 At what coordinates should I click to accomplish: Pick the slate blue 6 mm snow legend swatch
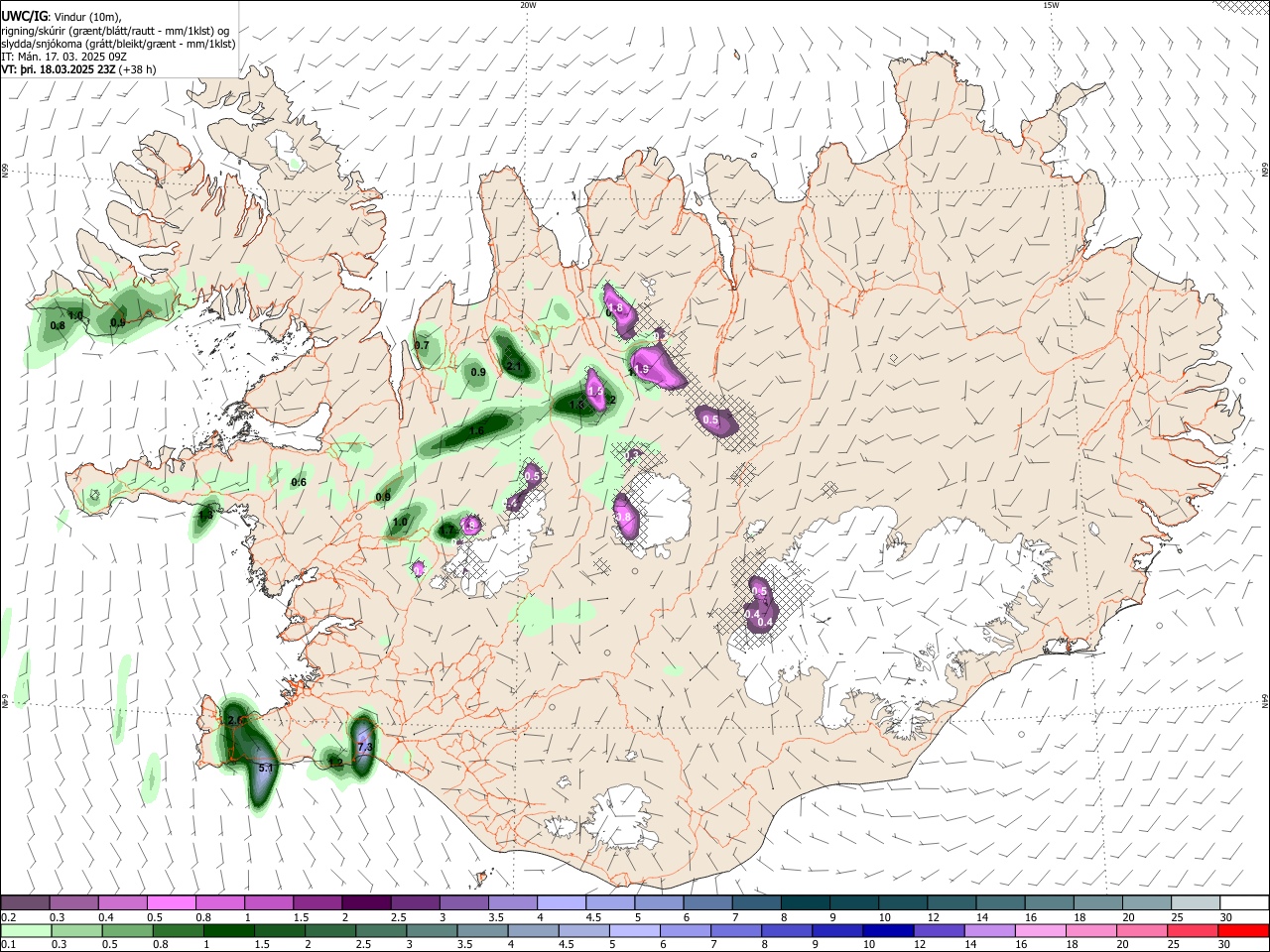pos(708,903)
